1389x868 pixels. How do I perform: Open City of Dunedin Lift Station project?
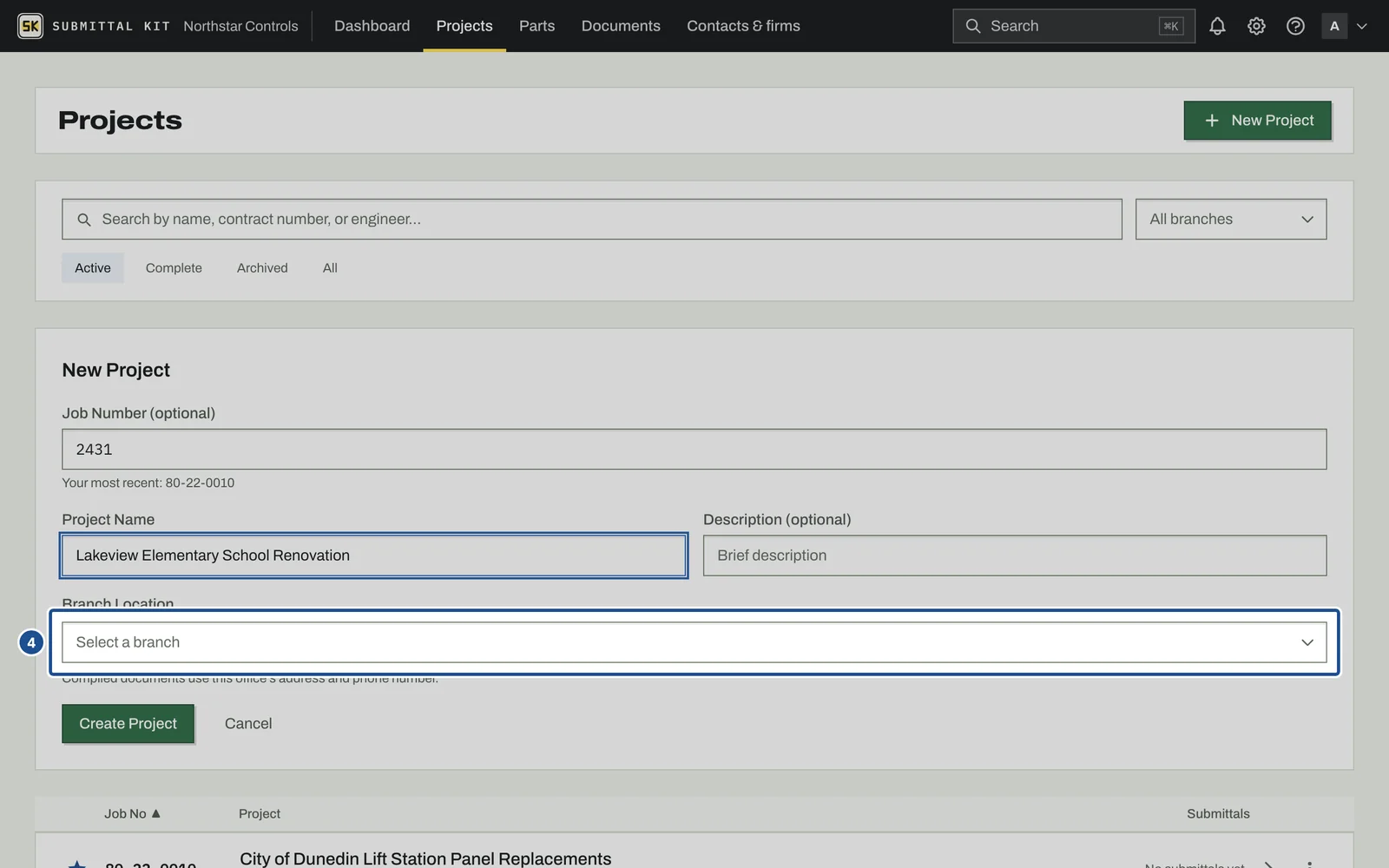[x=425, y=858]
